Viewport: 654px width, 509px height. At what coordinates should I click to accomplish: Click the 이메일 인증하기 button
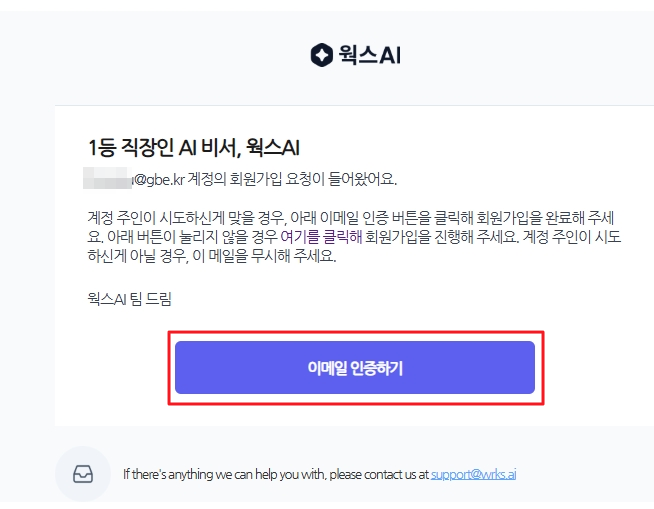click(355, 368)
